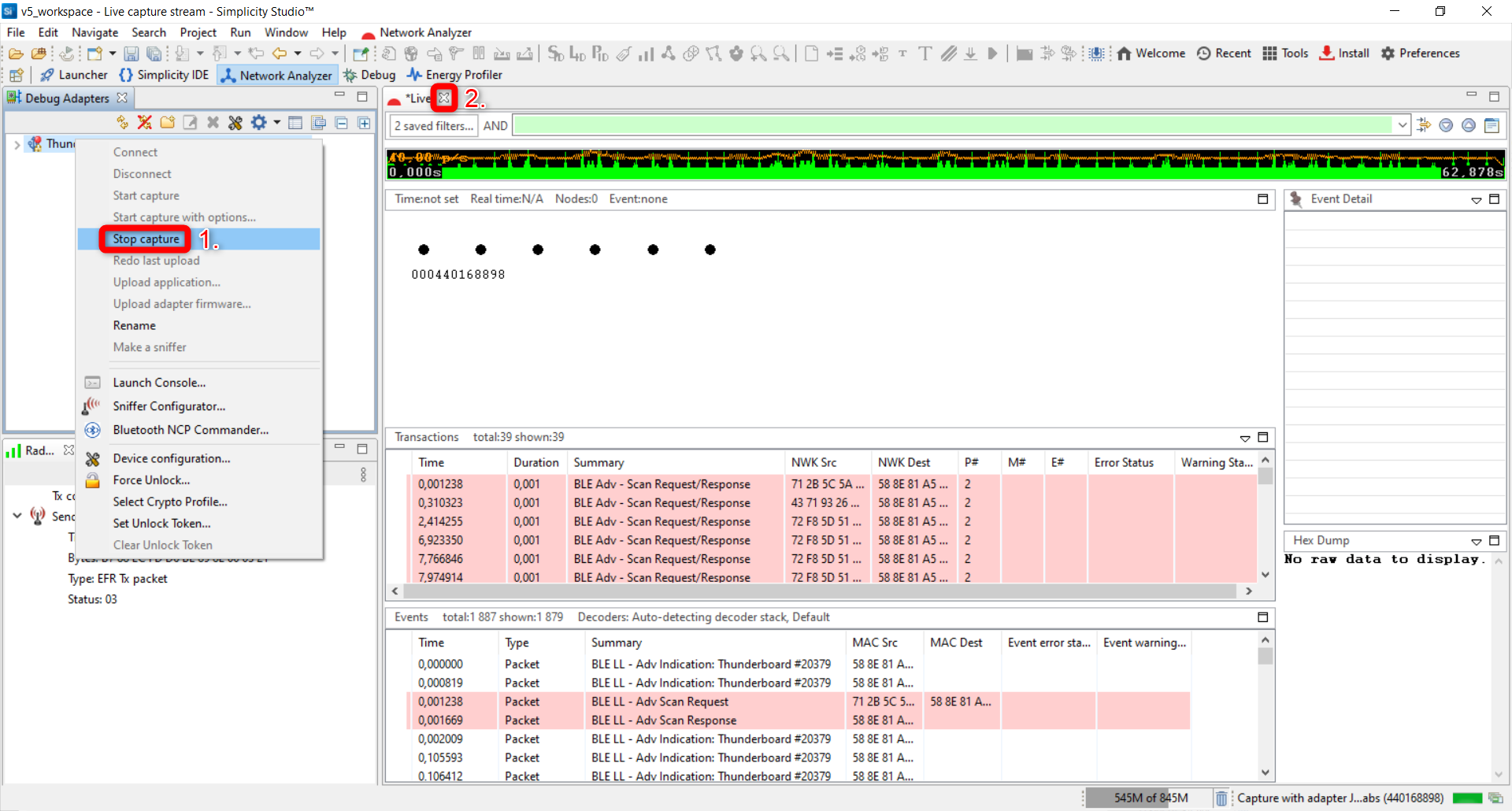Click the download arrow icon near the play icon
Screen dimensions: 1512x811
[970, 54]
